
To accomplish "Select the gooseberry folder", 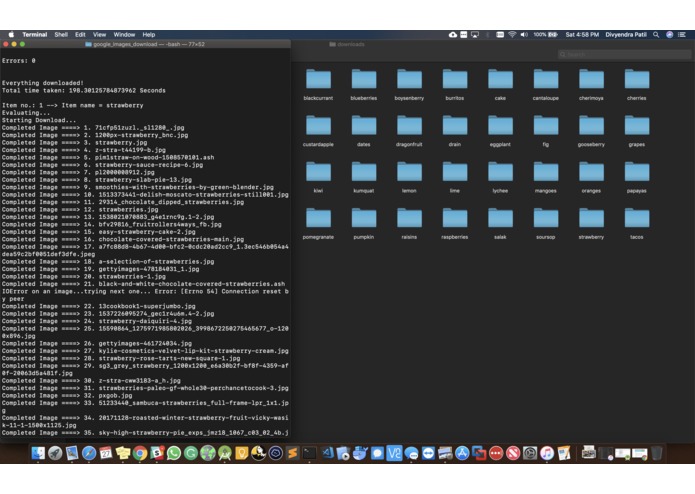I will coord(591,126).
